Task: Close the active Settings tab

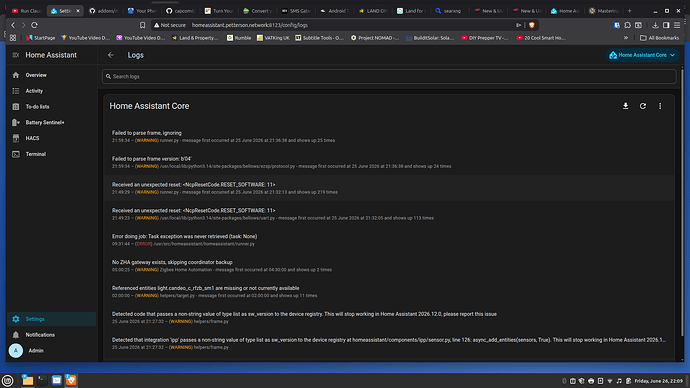Action: [78, 11]
